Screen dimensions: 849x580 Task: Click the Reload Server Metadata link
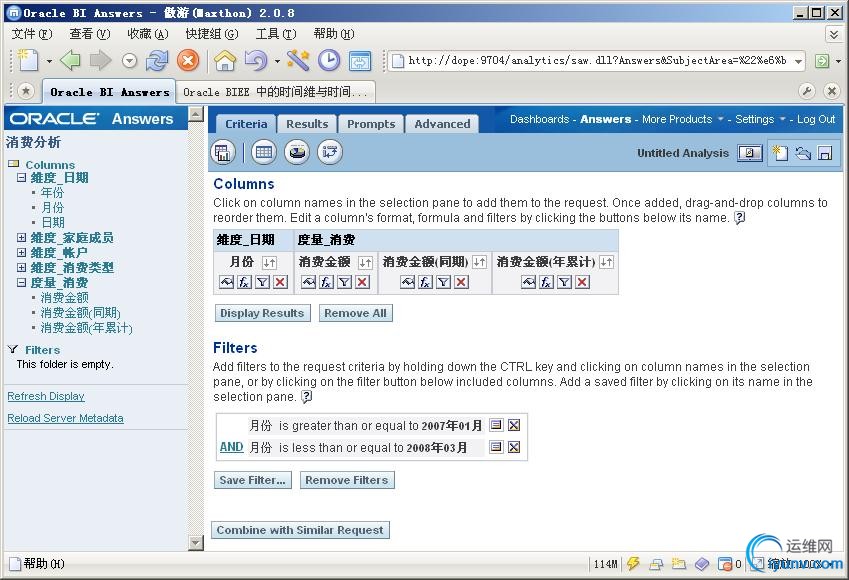tap(66, 418)
